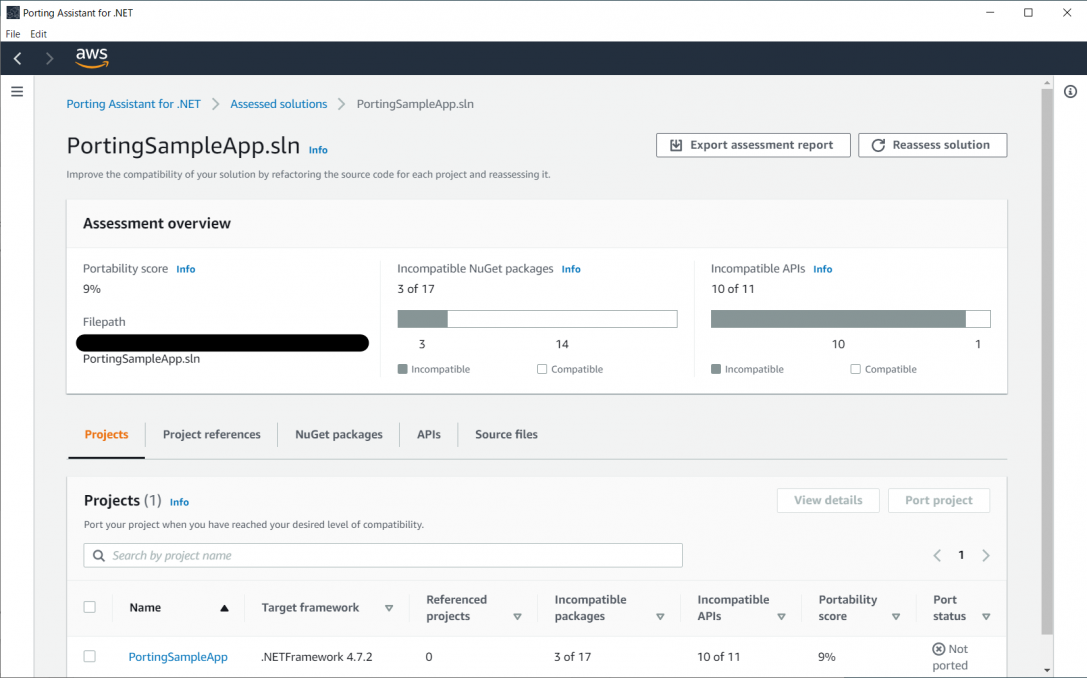Click the Incompatible APIs progress bar
Screen dimensions: 1087x678
850,319
